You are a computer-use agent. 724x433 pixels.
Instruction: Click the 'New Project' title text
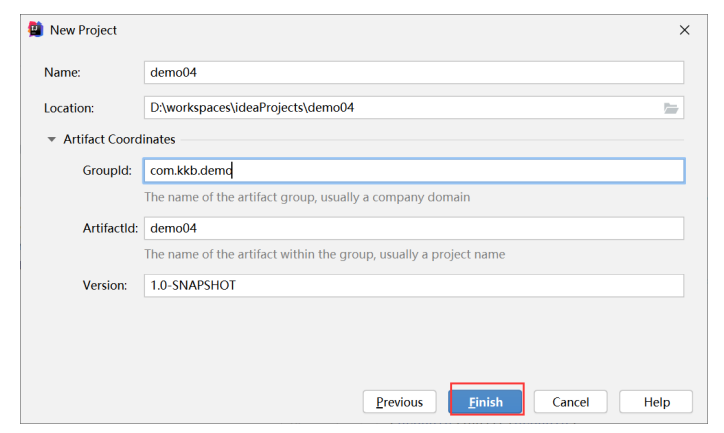coord(83,30)
